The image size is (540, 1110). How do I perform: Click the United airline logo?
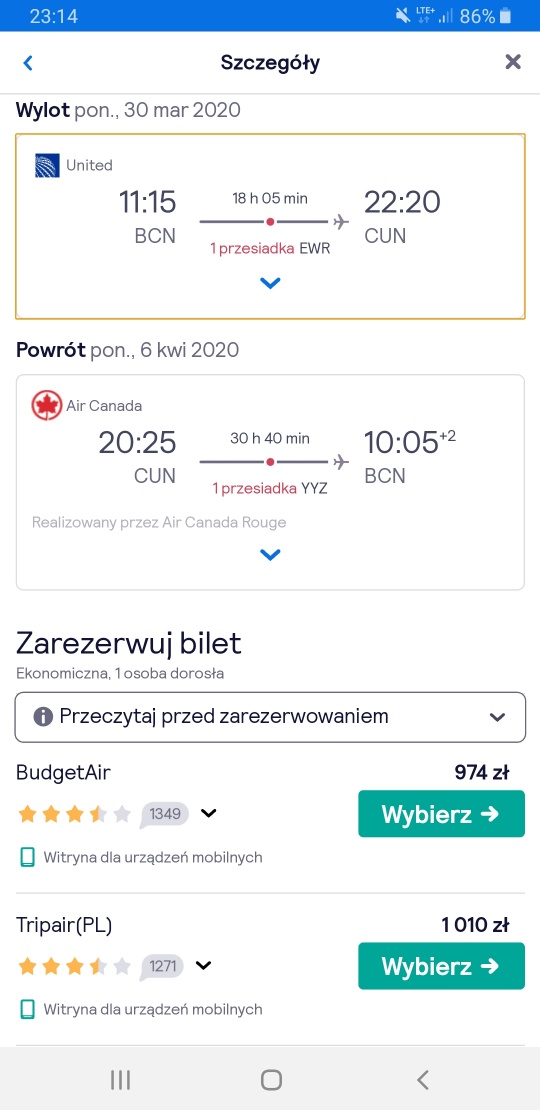coord(47,166)
